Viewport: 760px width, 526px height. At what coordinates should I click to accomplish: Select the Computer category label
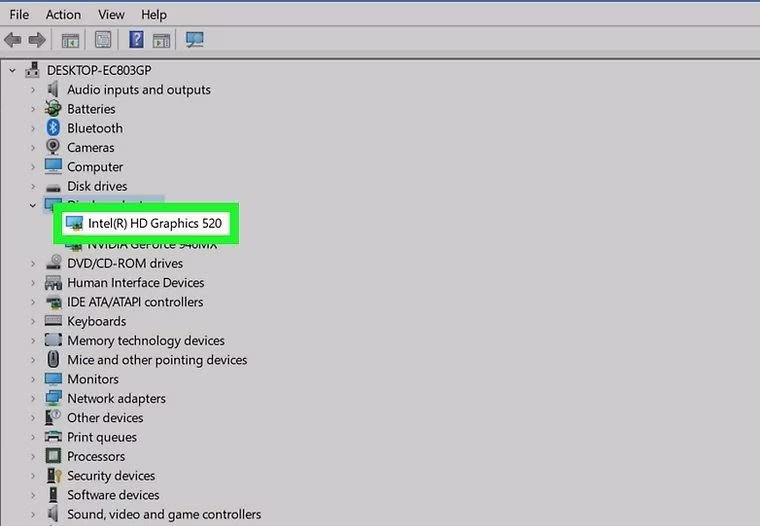95,167
